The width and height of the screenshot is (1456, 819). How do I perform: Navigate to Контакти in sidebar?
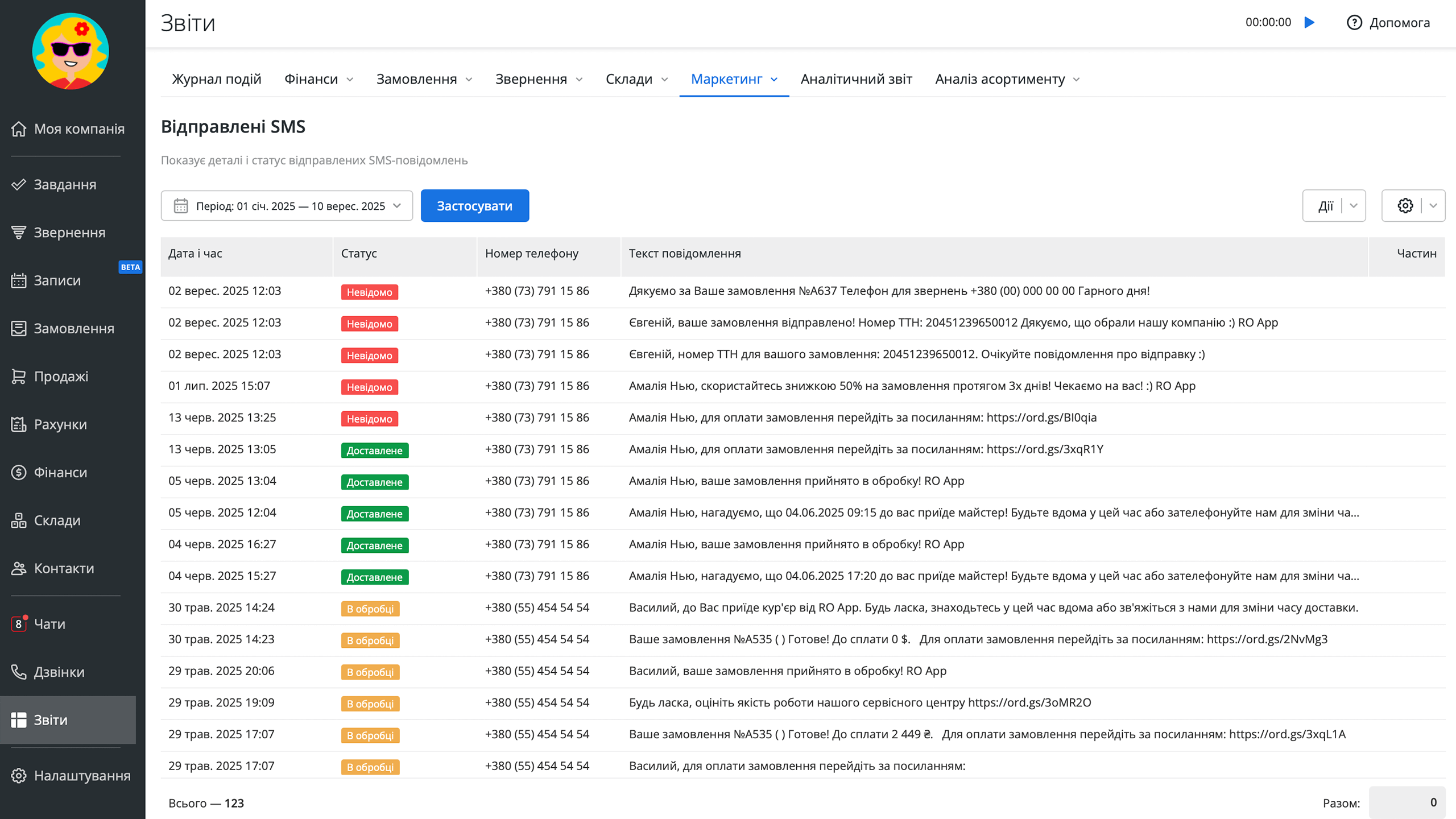[64, 568]
